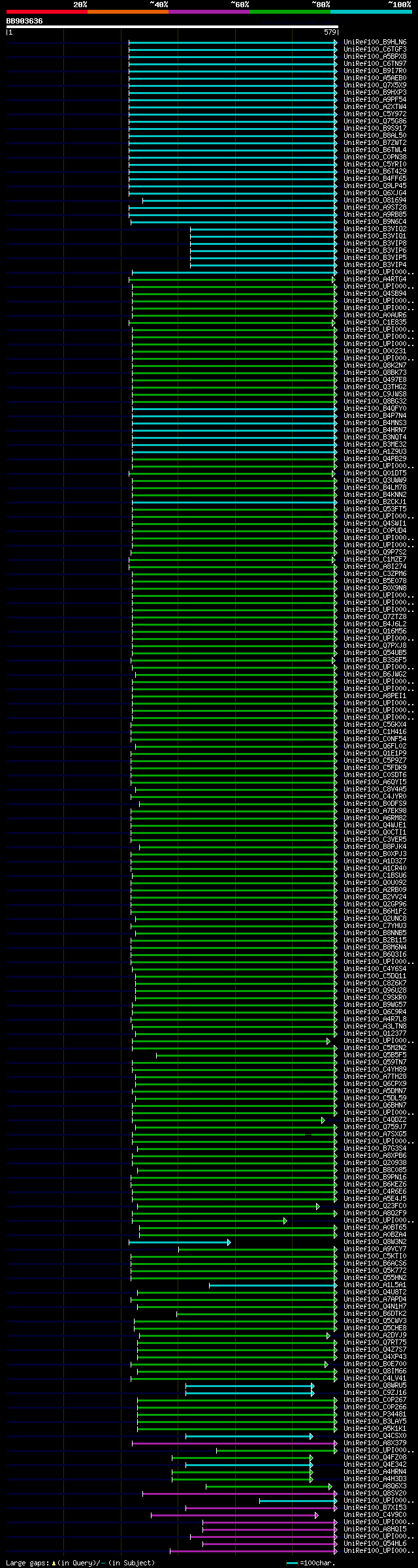Screen dimensions: 418x1568
Task: Select the UniRef100_Q8WRU5 label
Action: pos(375,1386)
